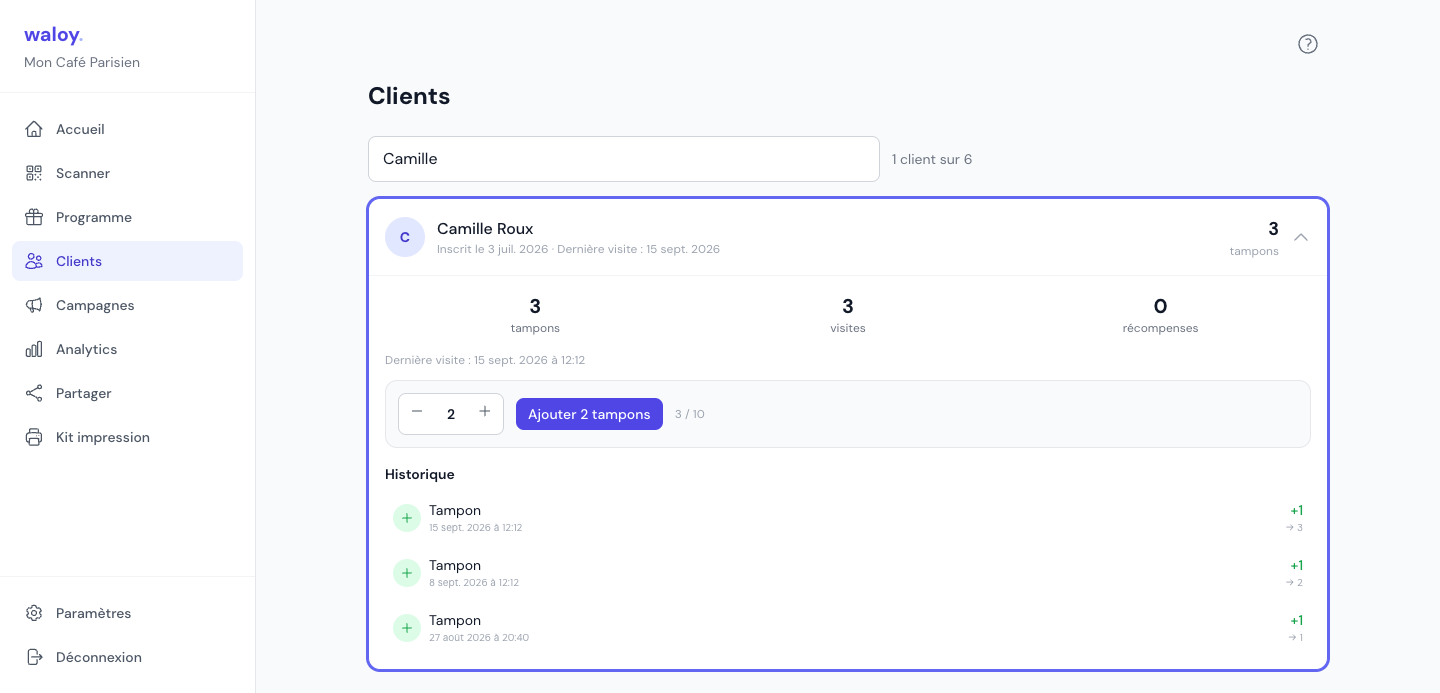Decrease tampon count with minus button

(417, 412)
